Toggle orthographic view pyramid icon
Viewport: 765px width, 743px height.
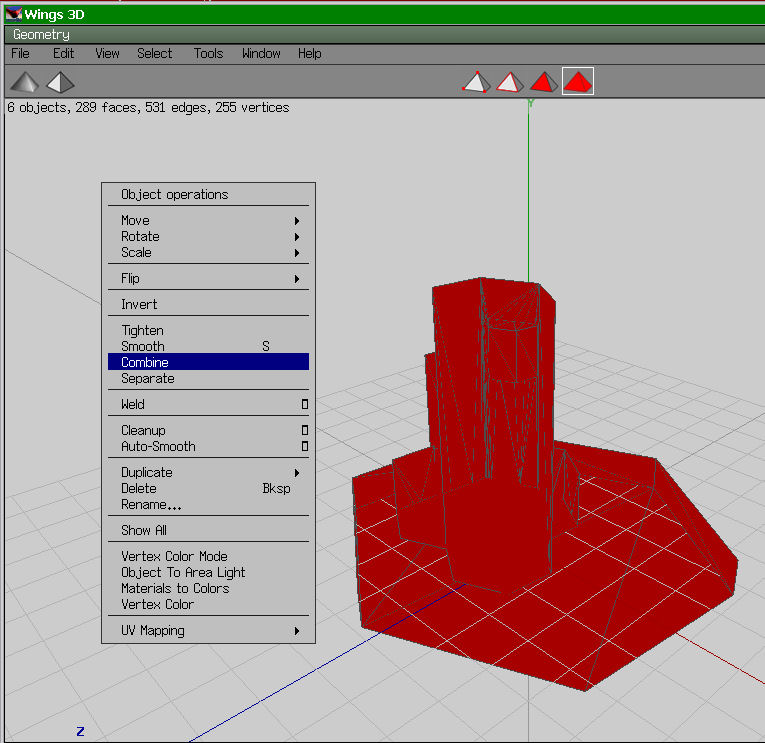click(x=60, y=81)
